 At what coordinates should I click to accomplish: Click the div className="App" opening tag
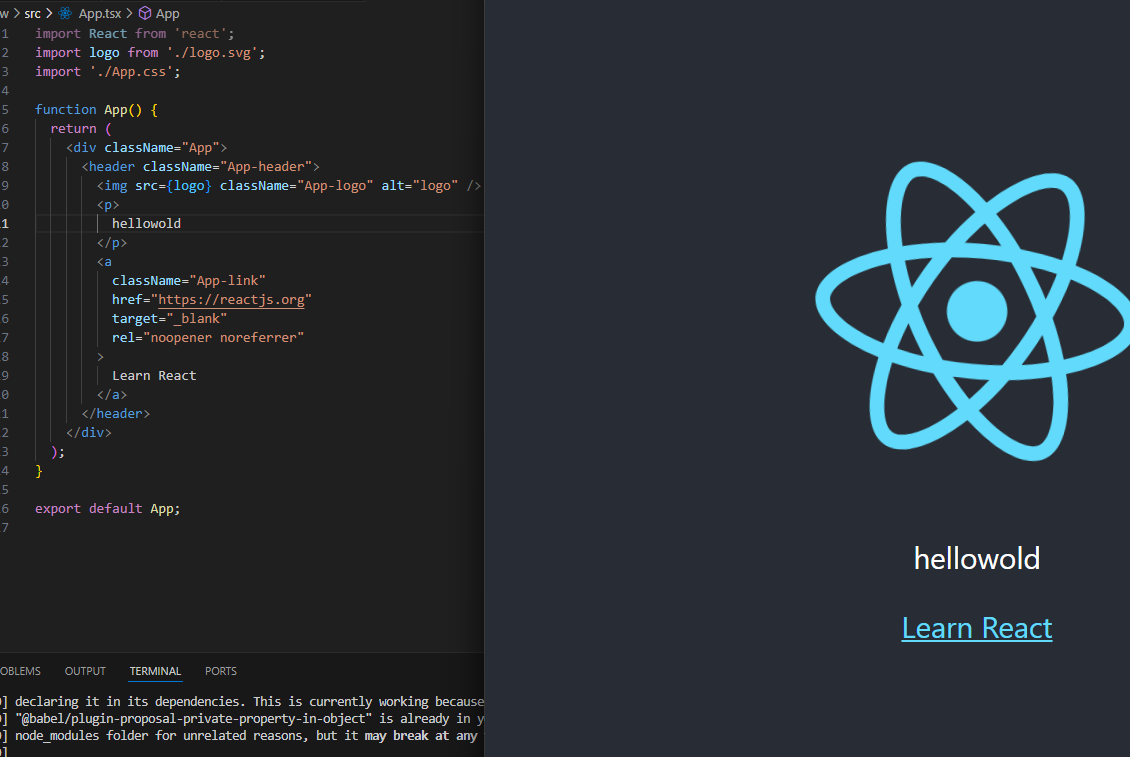[146, 147]
